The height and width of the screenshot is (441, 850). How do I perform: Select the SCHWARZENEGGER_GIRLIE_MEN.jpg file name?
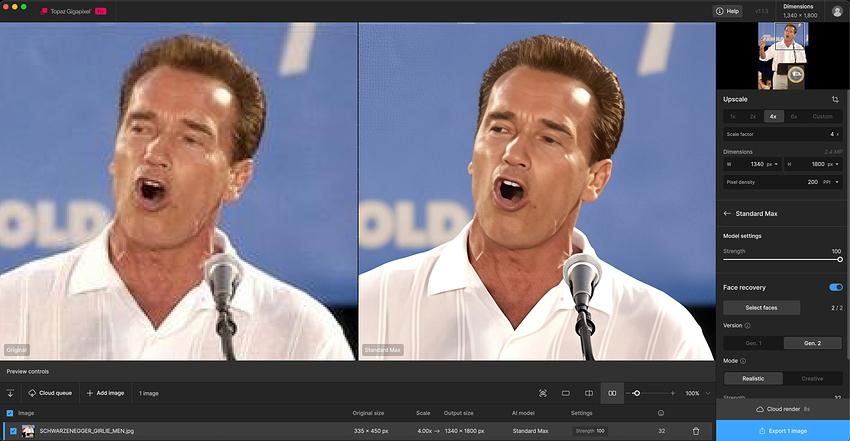[x=87, y=431]
